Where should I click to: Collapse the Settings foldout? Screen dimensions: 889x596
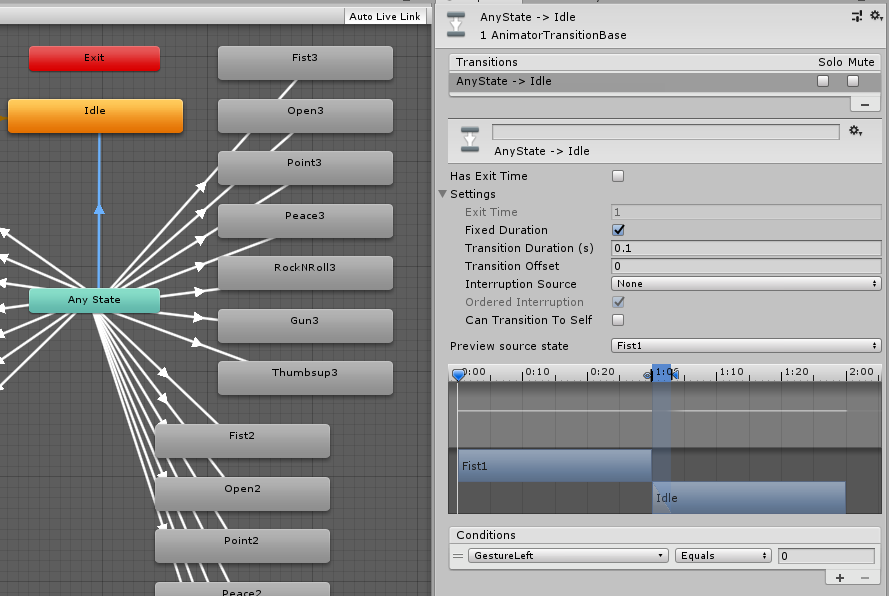(x=443, y=194)
